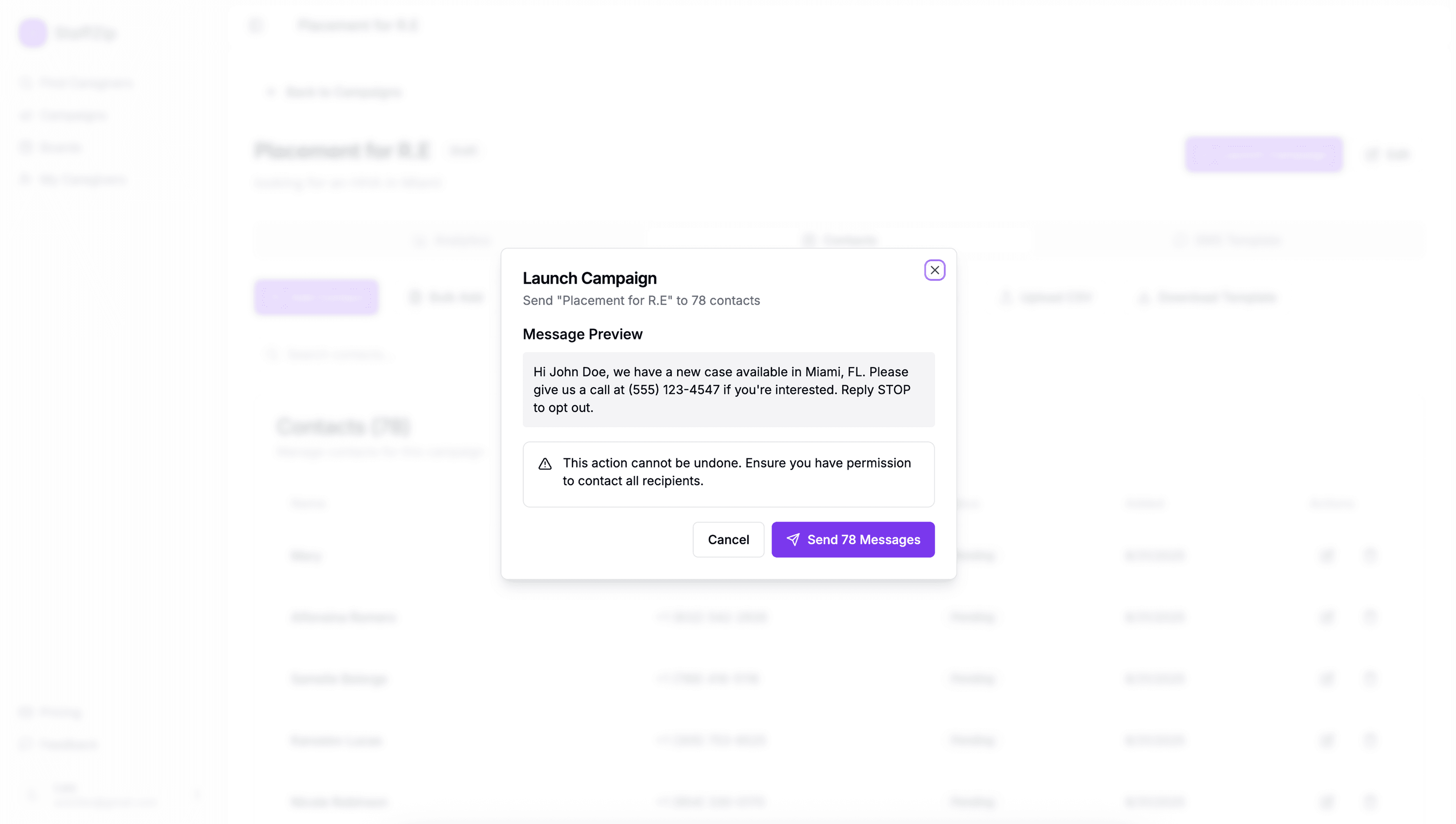Click the edit icon on the first contact row
The height and width of the screenshot is (824, 1456).
coord(1327,556)
